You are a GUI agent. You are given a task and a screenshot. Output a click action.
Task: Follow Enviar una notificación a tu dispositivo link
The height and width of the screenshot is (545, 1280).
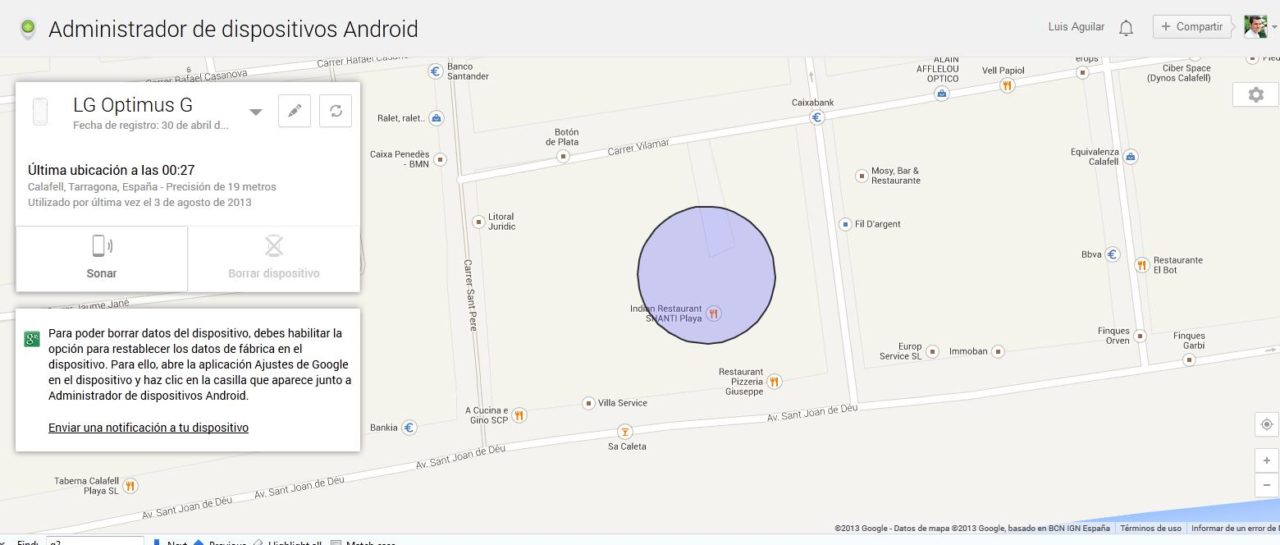(148, 428)
